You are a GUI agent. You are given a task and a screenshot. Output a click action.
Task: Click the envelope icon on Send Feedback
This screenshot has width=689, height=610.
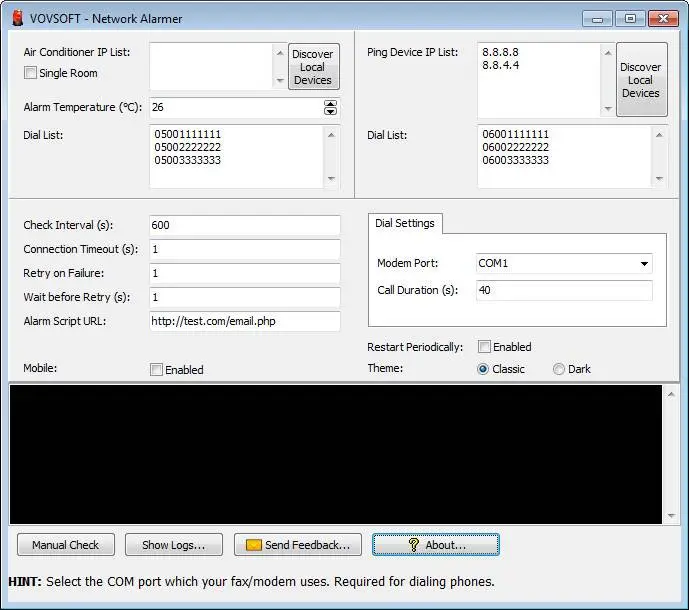[254, 545]
